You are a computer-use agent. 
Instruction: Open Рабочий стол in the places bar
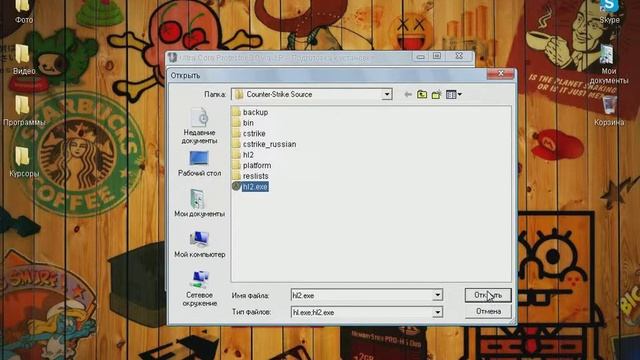tap(199, 164)
